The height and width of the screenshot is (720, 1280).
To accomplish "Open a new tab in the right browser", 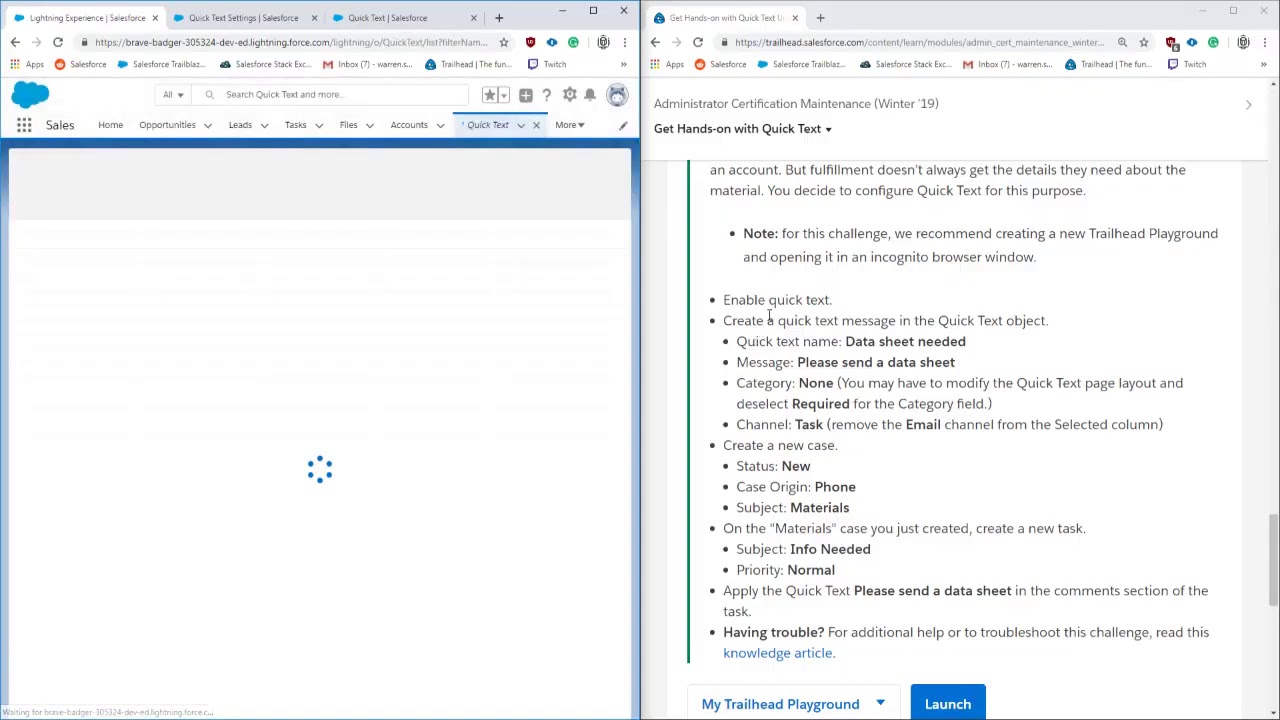I will [x=820, y=17].
